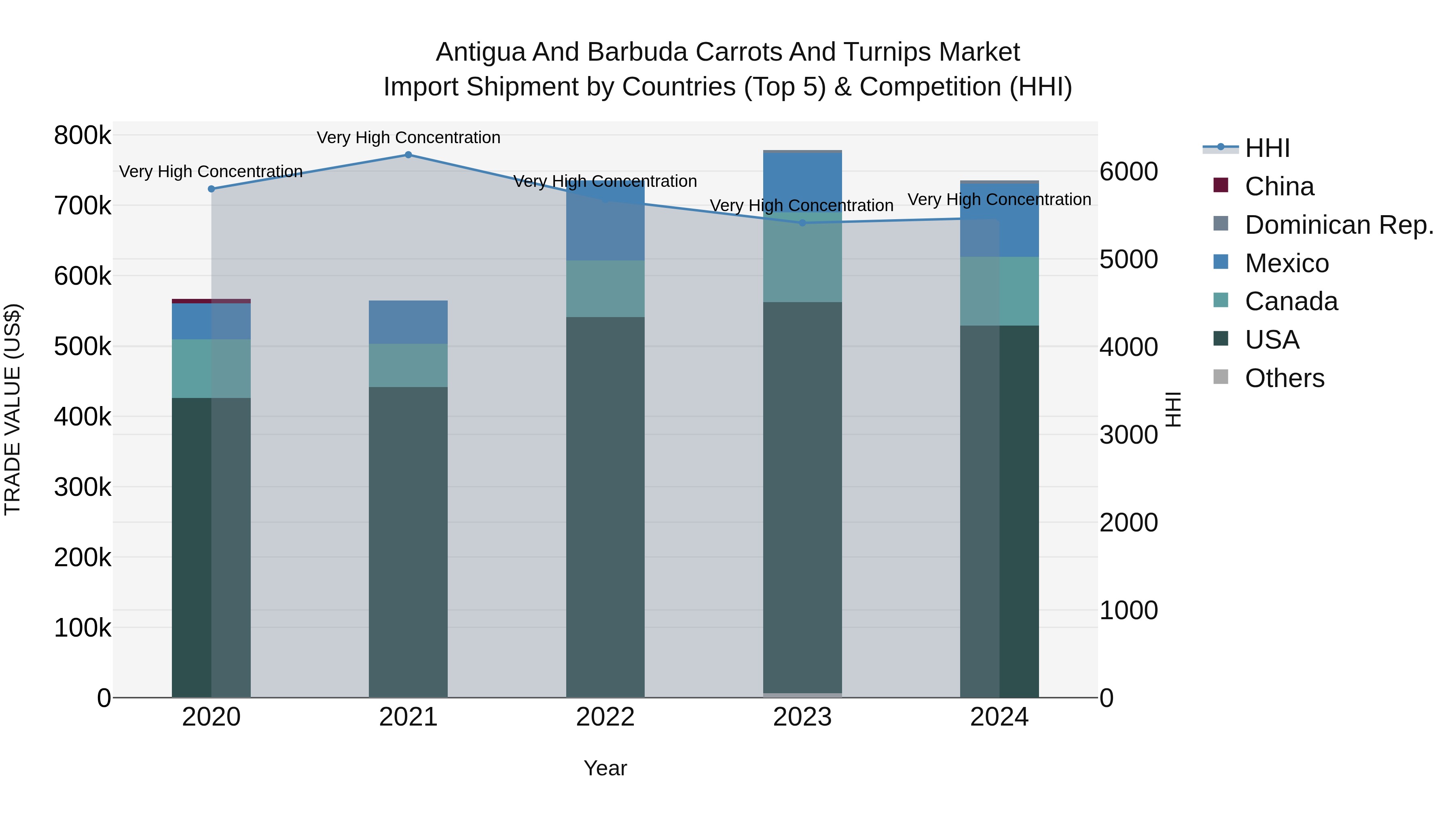Click the 2024 x-axis tick label
The image size is (1456, 819).
(x=999, y=717)
